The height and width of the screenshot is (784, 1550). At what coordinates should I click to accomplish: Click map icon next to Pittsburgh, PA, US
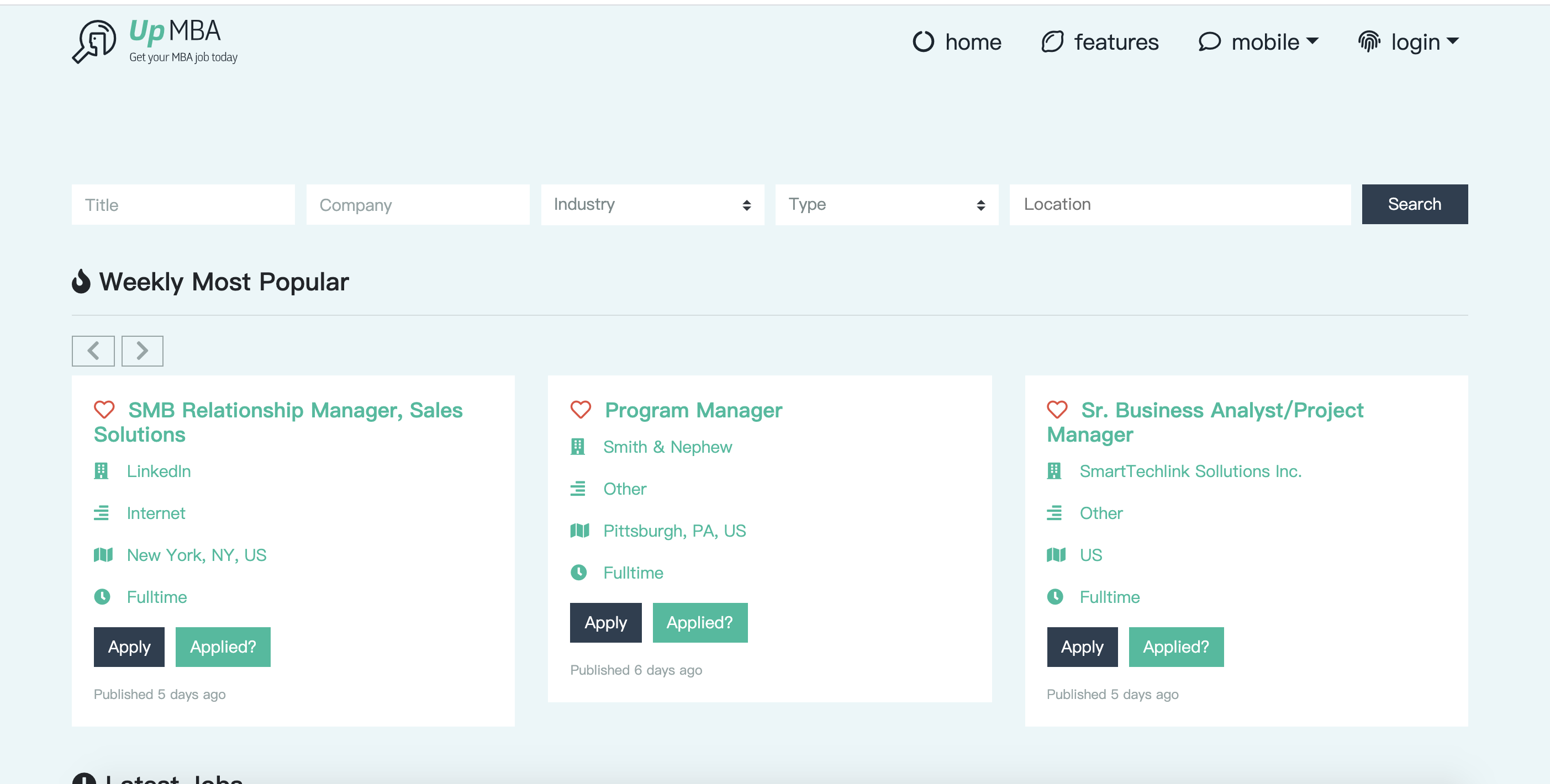(x=579, y=530)
